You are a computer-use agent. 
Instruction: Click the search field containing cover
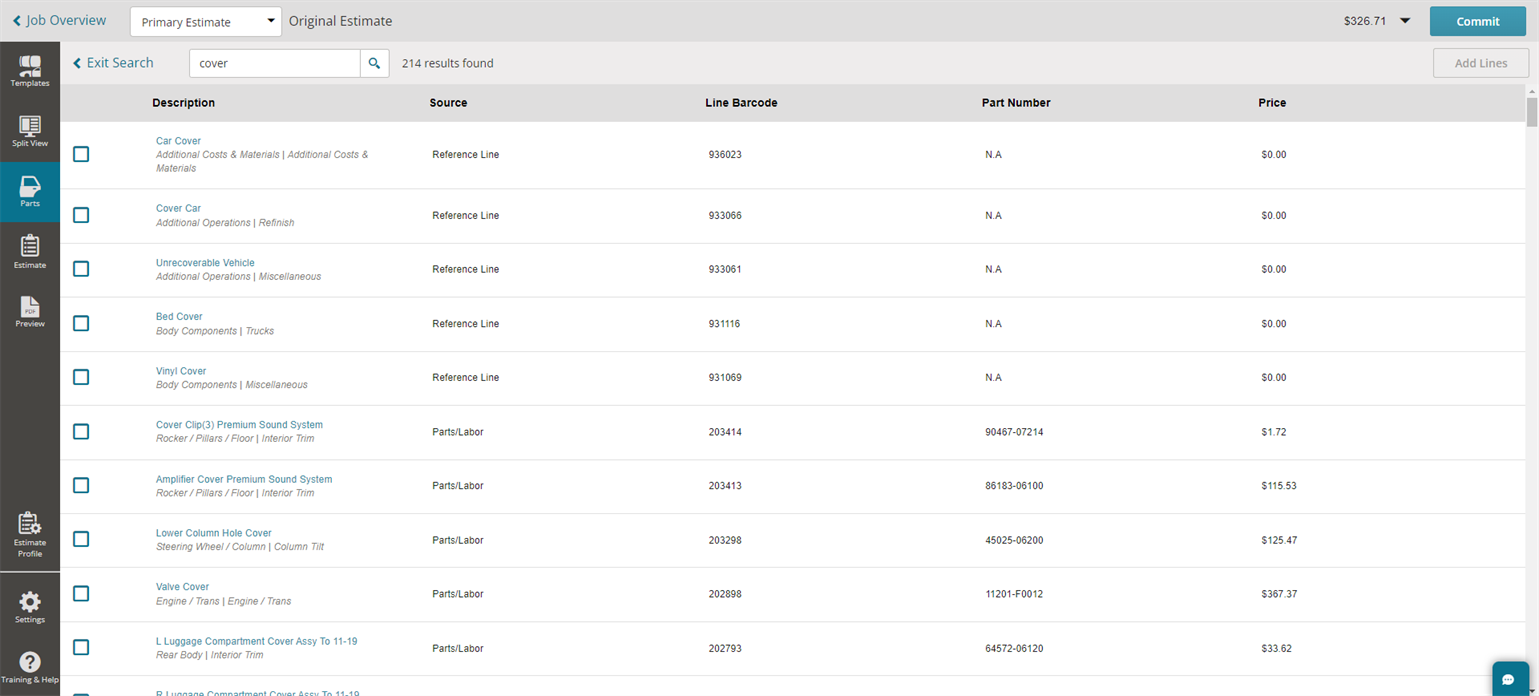coord(275,63)
